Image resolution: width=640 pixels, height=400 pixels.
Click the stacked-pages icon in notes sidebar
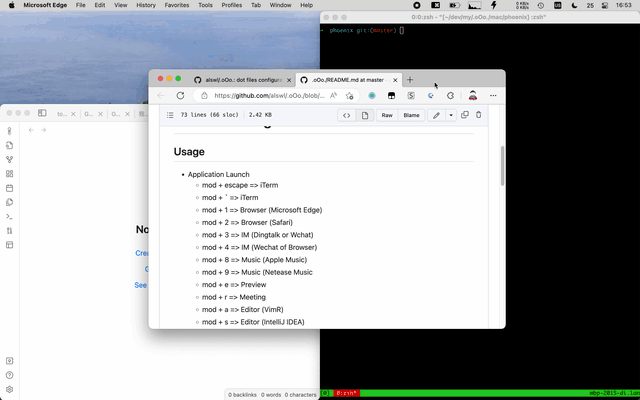9,202
